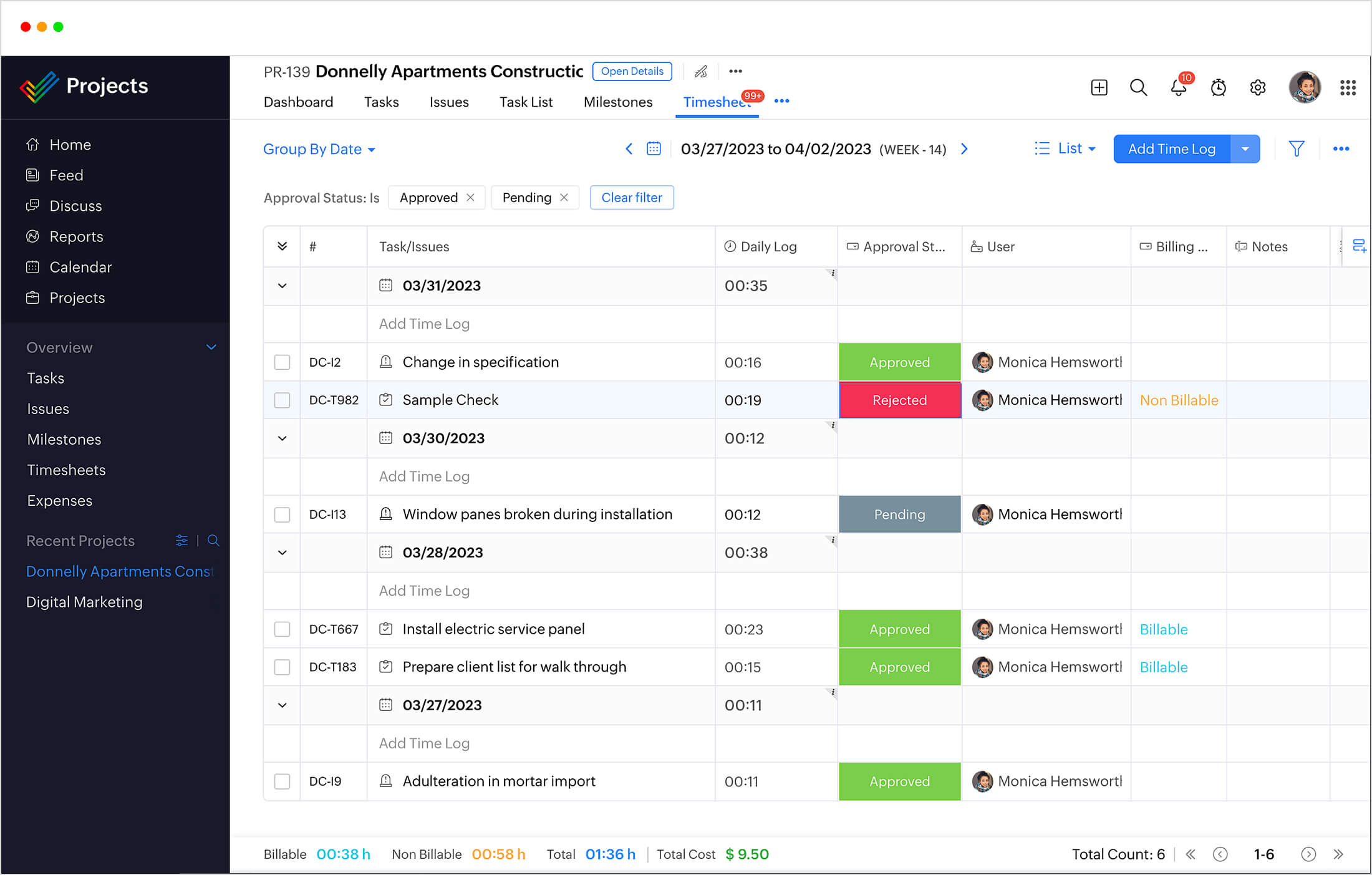Image resolution: width=1372 pixels, height=875 pixels.
Task: Collapse the 03/27/2023 date group
Action: click(x=280, y=705)
